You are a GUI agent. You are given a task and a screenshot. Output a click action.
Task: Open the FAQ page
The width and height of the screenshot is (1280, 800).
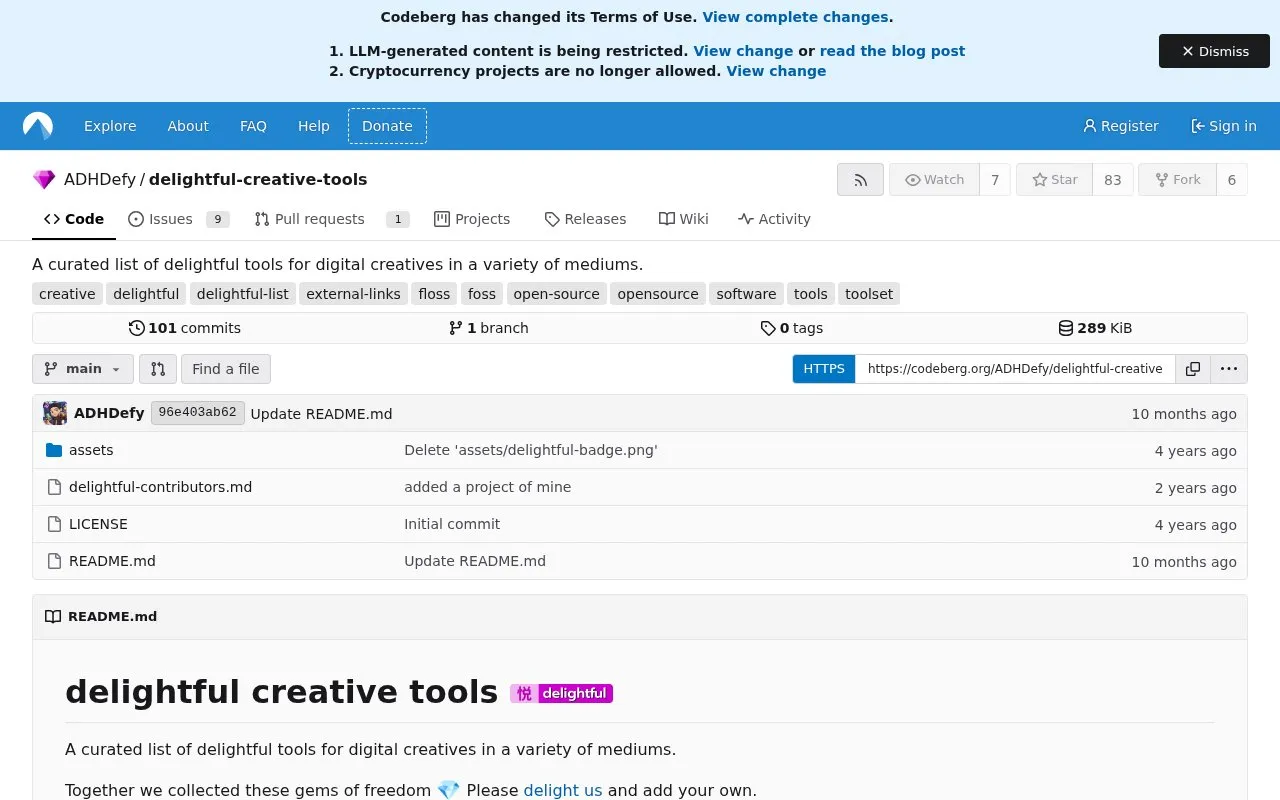tap(253, 126)
